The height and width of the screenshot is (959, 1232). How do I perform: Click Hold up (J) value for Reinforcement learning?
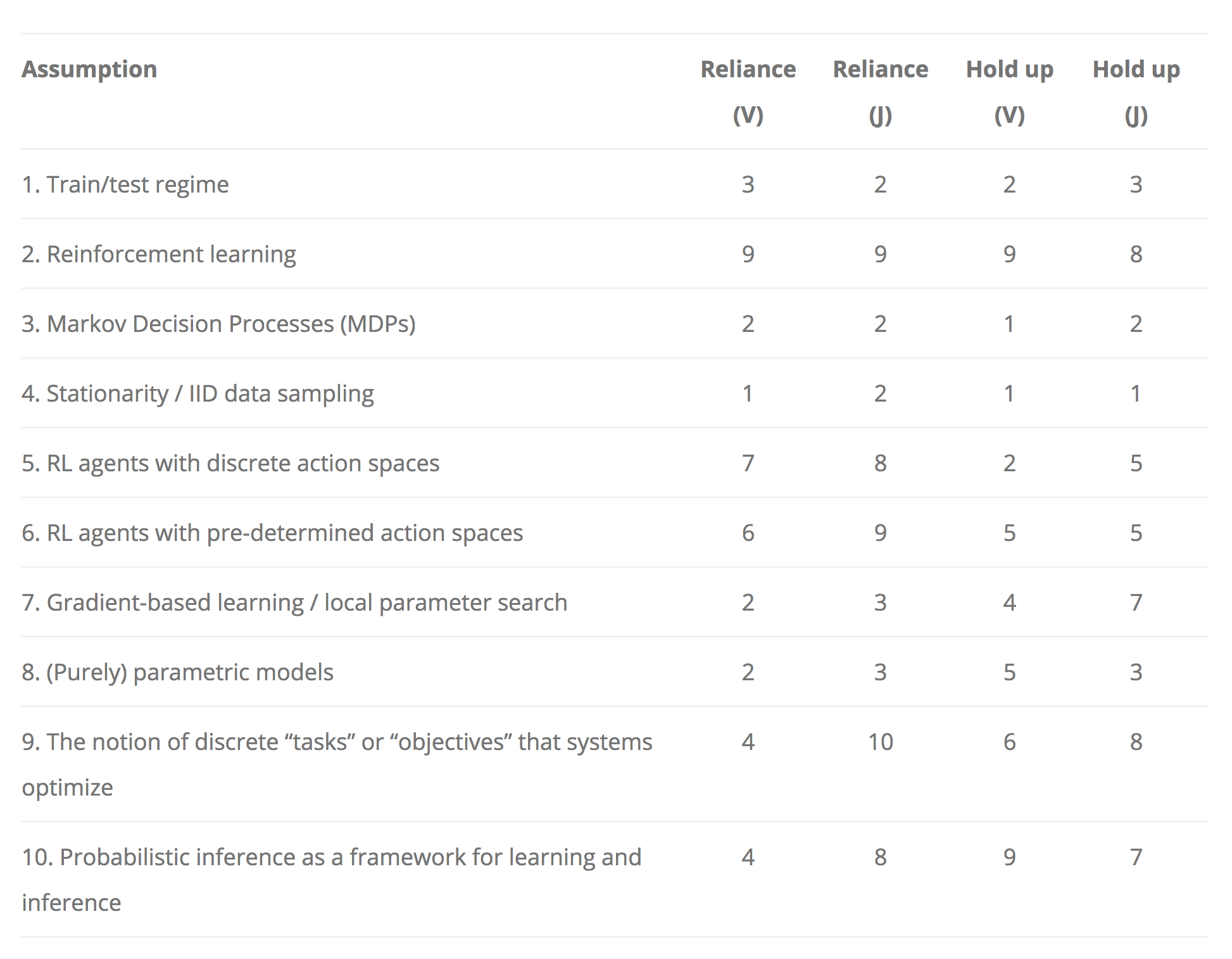[1136, 254]
